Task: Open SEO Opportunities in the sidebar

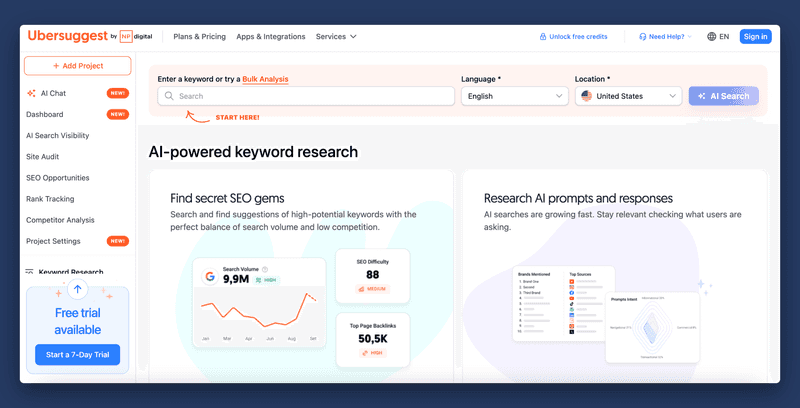Action: (58, 177)
